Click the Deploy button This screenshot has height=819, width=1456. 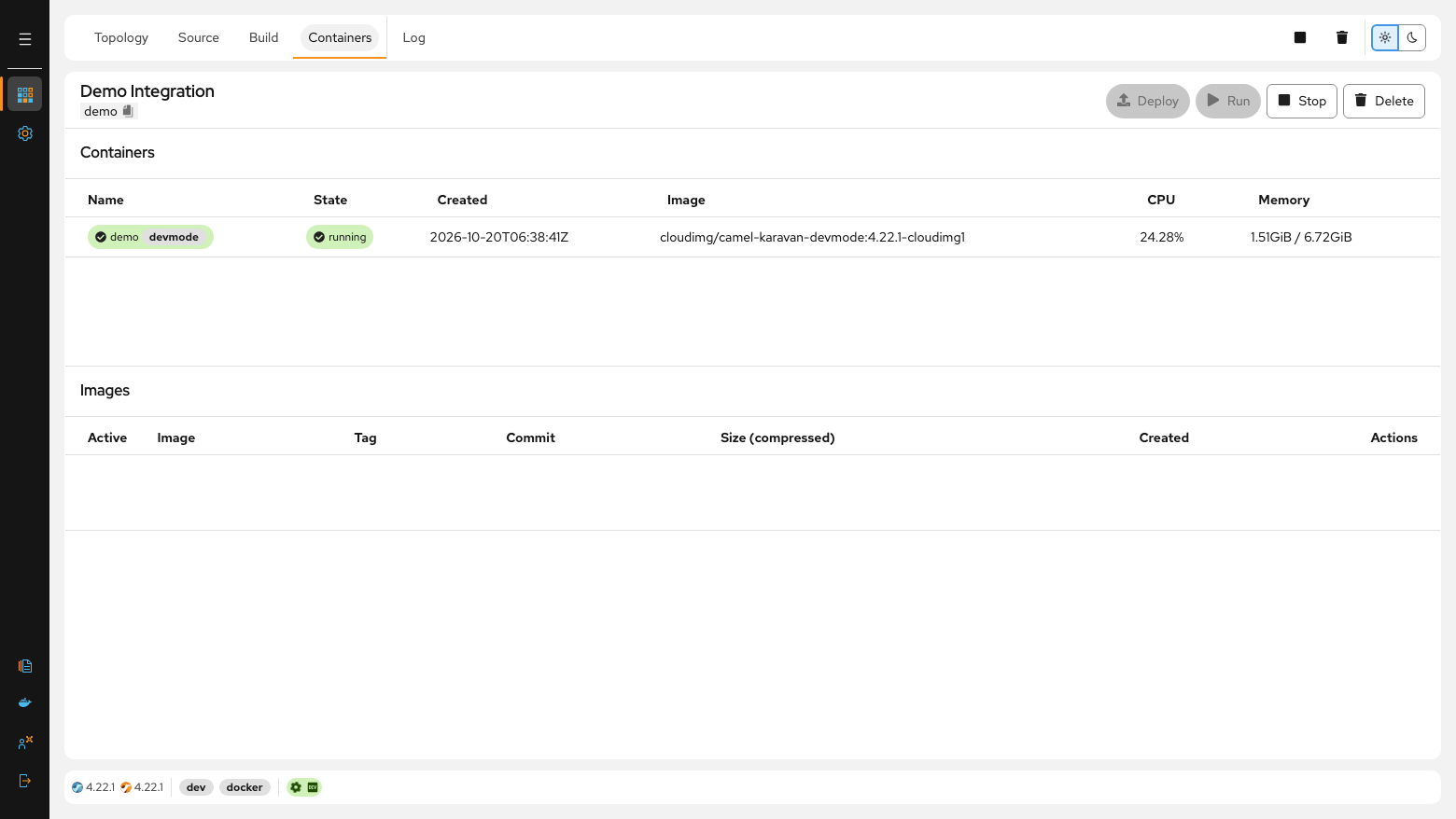point(1148,101)
